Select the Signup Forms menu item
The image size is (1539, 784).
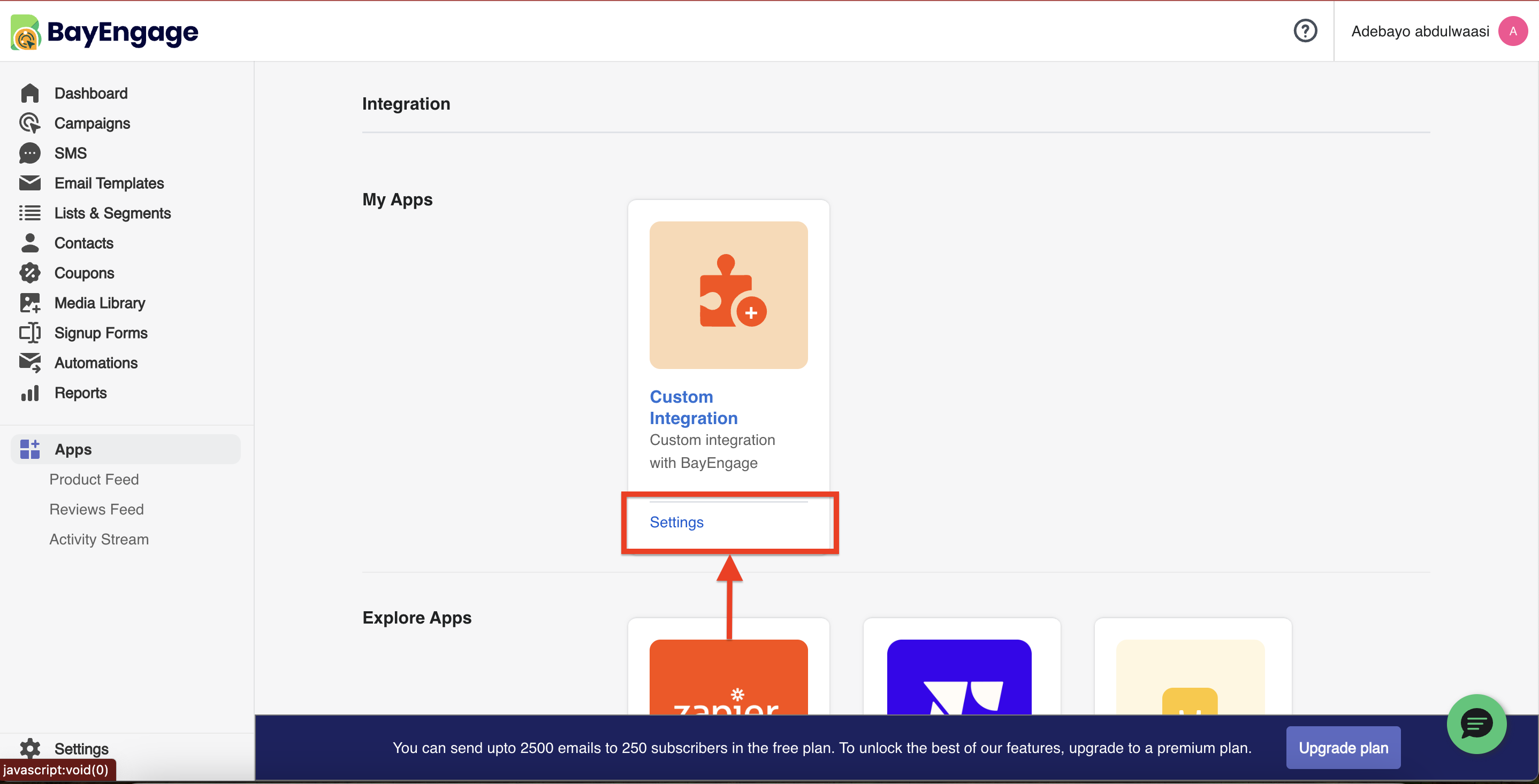pyautogui.click(x=101, y=333)
